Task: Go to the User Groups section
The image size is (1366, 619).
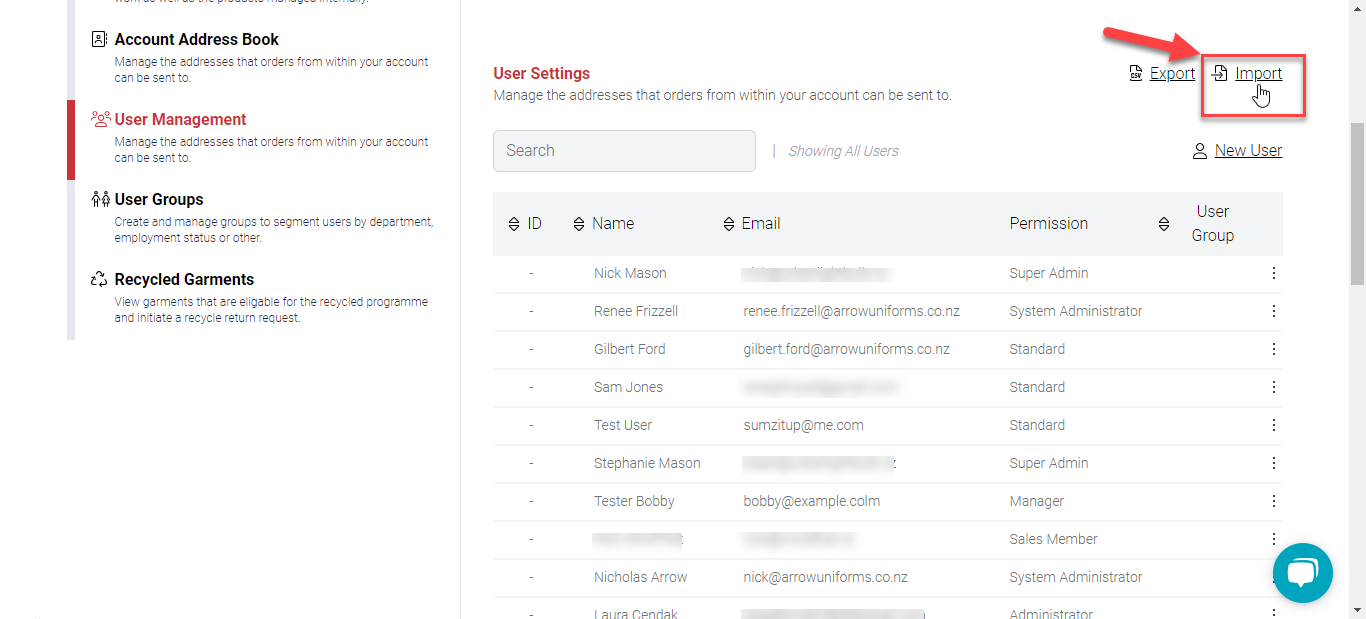Action: tap(159, 199)
